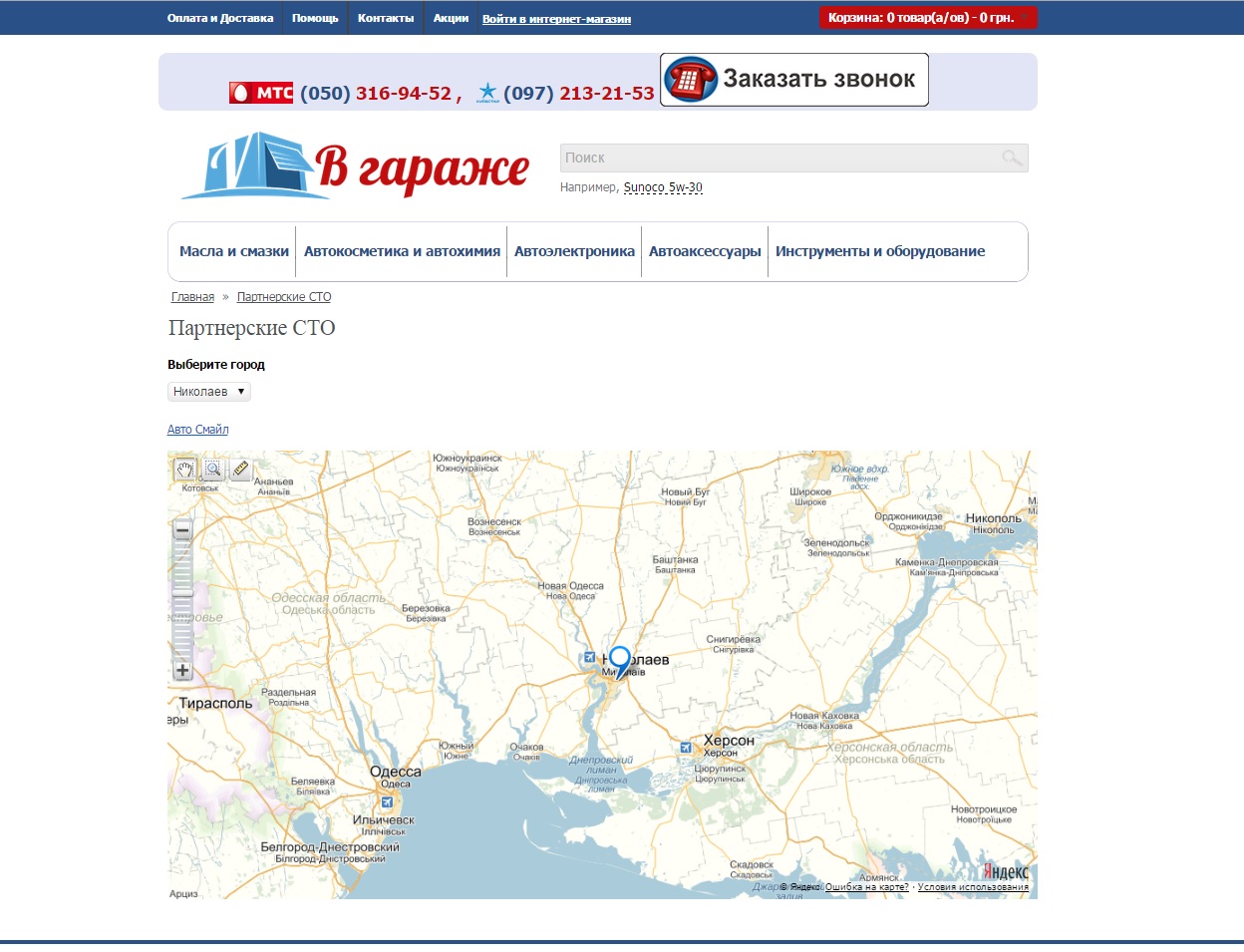Screen dimensions: 1244x952
Task: Open Инструменты и оборудование category
Action: point(880,251)
